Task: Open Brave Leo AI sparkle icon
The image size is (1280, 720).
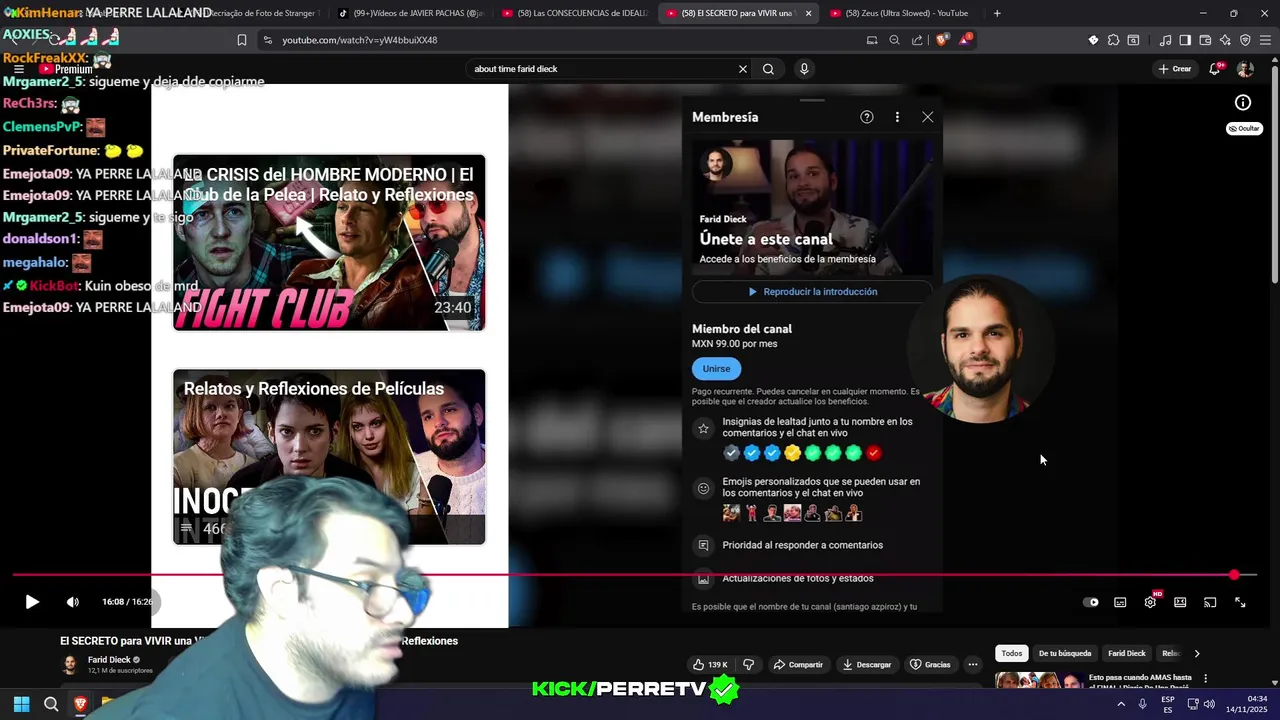Action: [x=1225, y=40]
